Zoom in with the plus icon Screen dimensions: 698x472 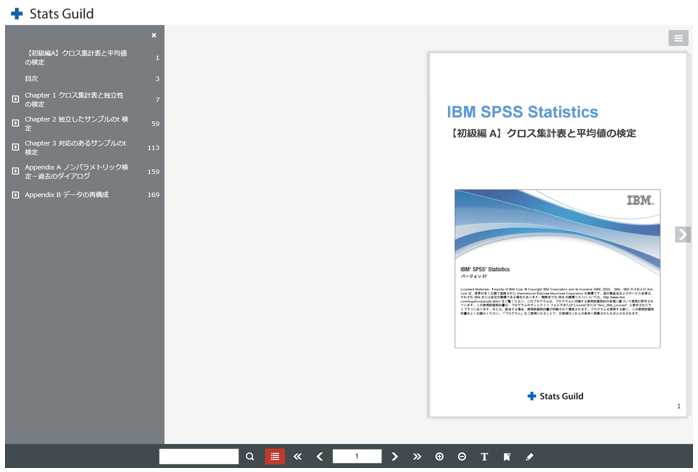pos(439,456)
